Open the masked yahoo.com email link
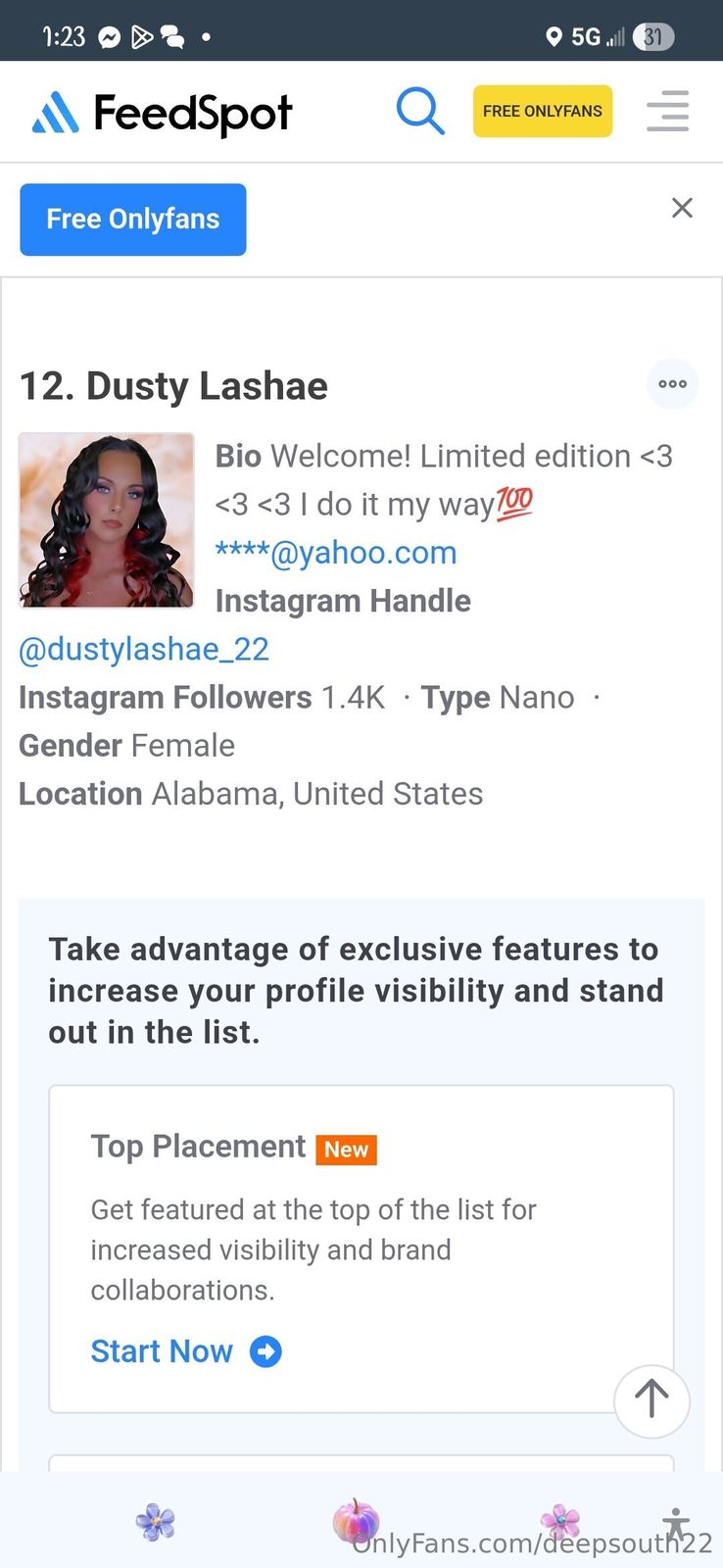 (336, 553)
